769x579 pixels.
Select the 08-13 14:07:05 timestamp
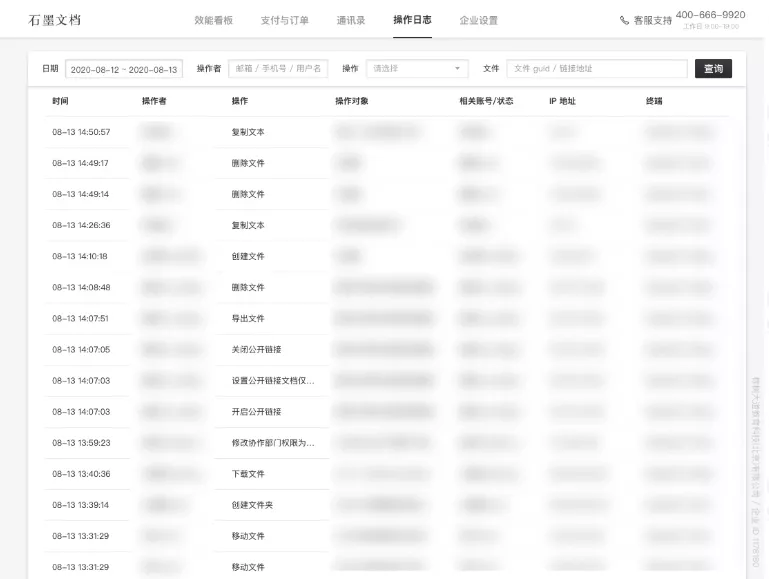click(81, 350)
